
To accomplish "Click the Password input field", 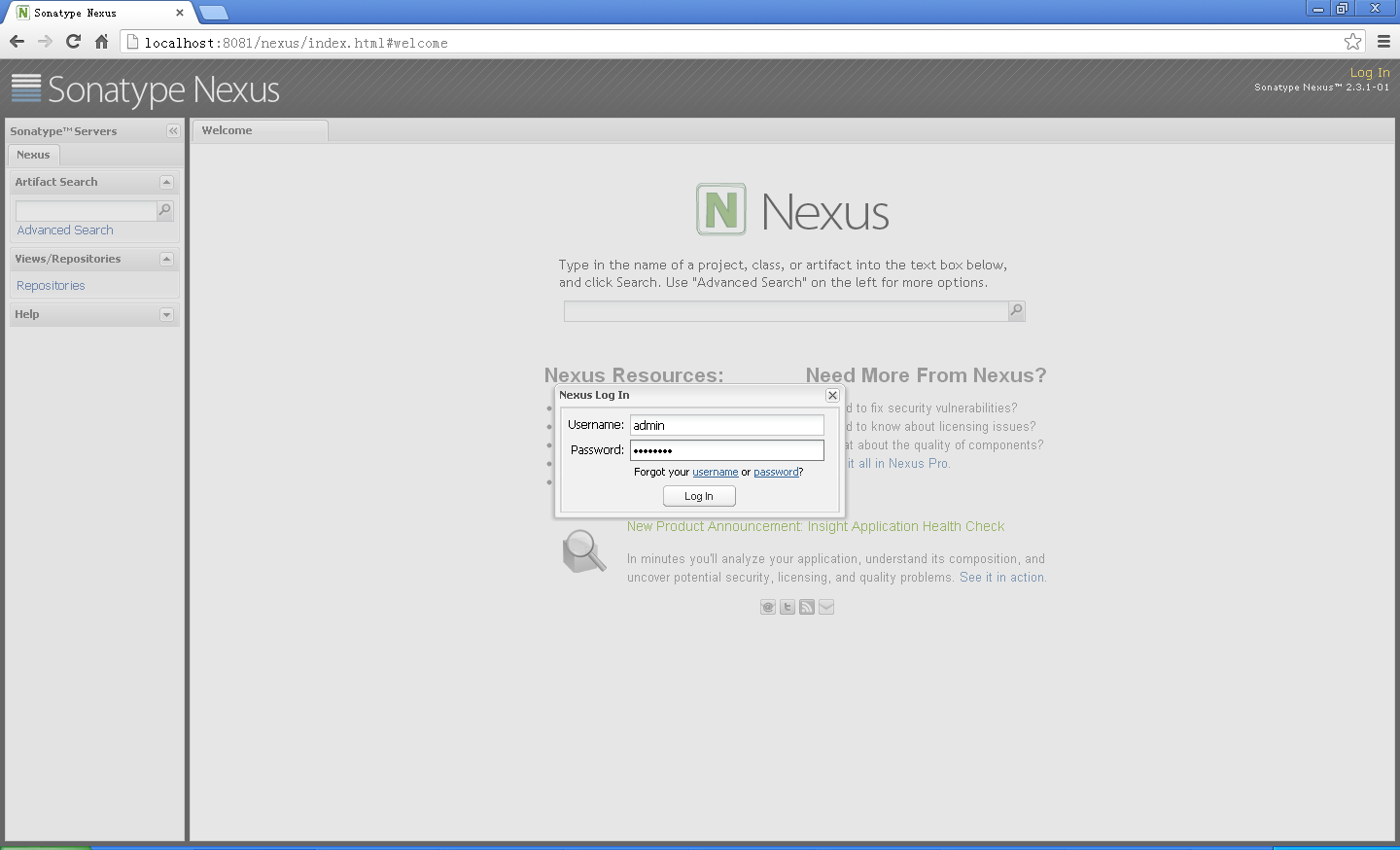I will click(x=726, y=450).
